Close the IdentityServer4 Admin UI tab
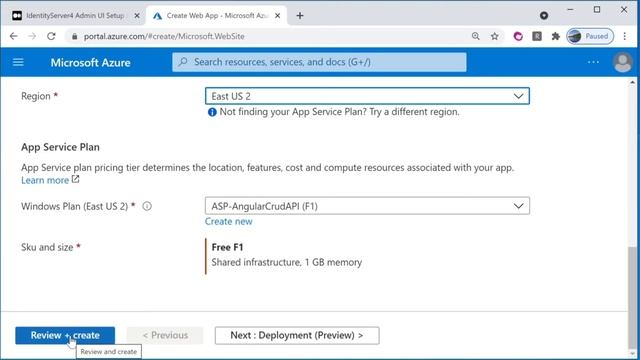 [137, 16]
